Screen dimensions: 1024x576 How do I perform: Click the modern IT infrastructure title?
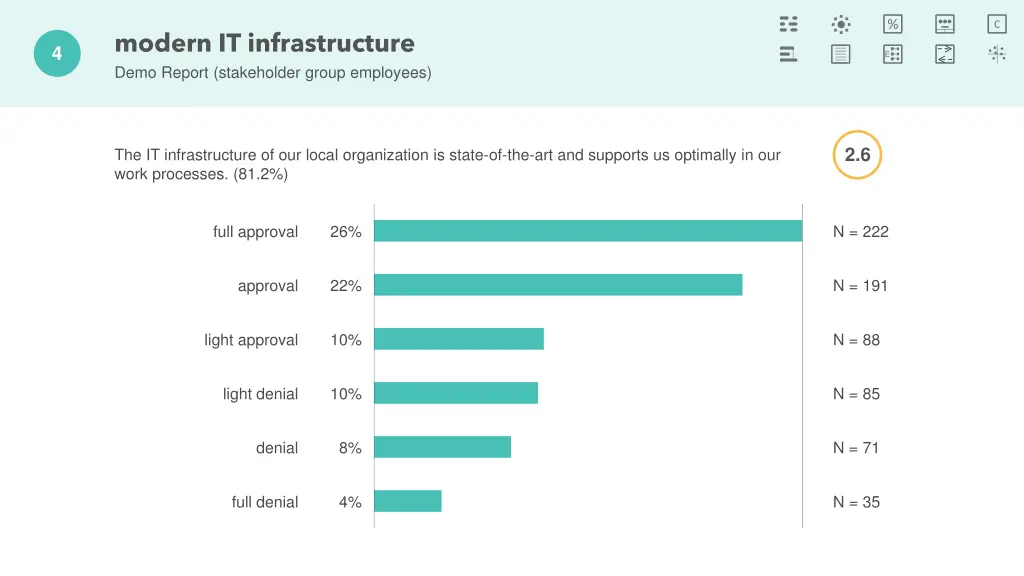[x=265, y=43]
